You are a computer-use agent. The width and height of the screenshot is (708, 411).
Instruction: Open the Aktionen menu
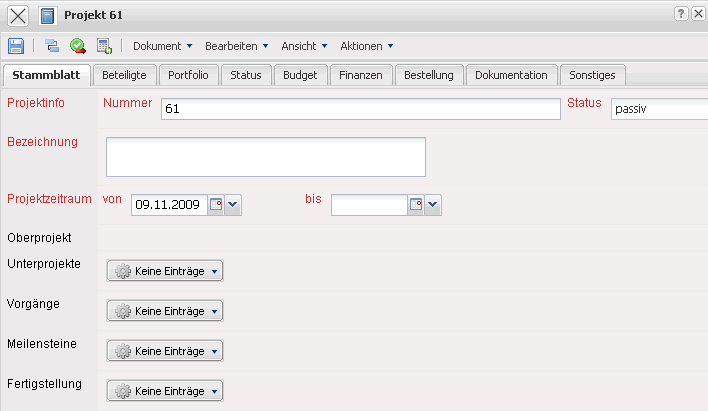pyautogui.click(x=366, y=46)
